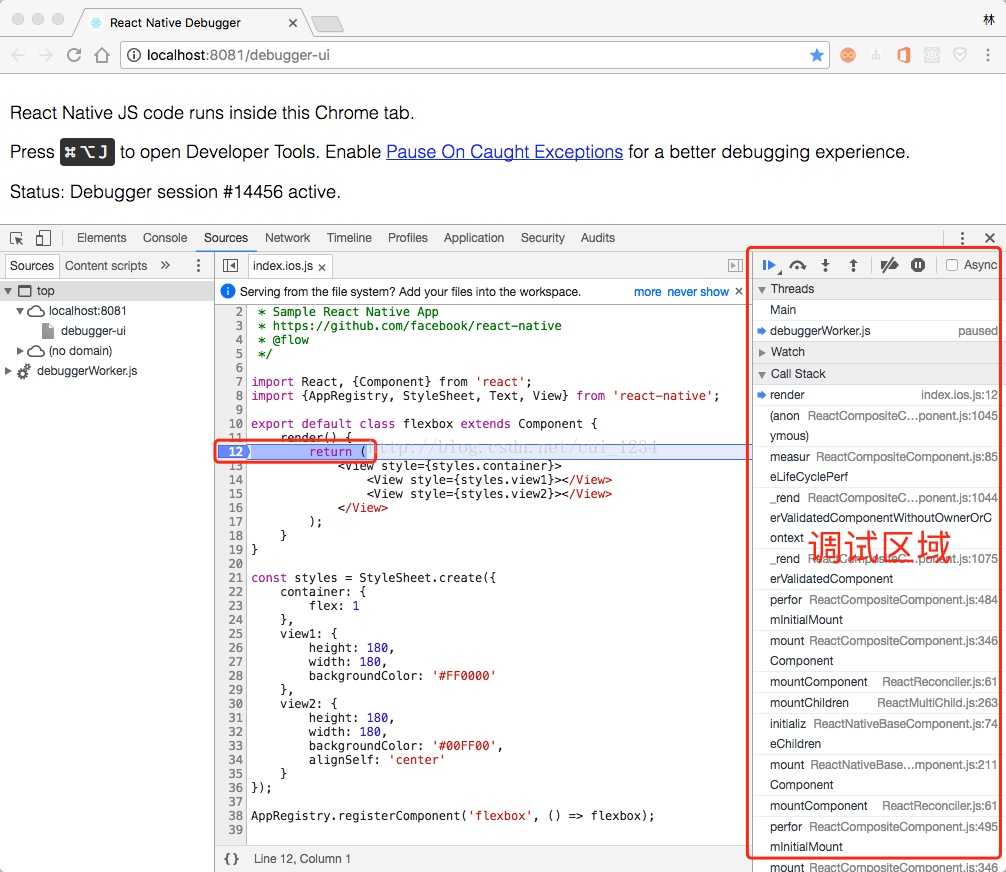Screen dimensions: 1006x872
Task: Hide the navigator sidebar icon
Action: click(x=230, y=266)
